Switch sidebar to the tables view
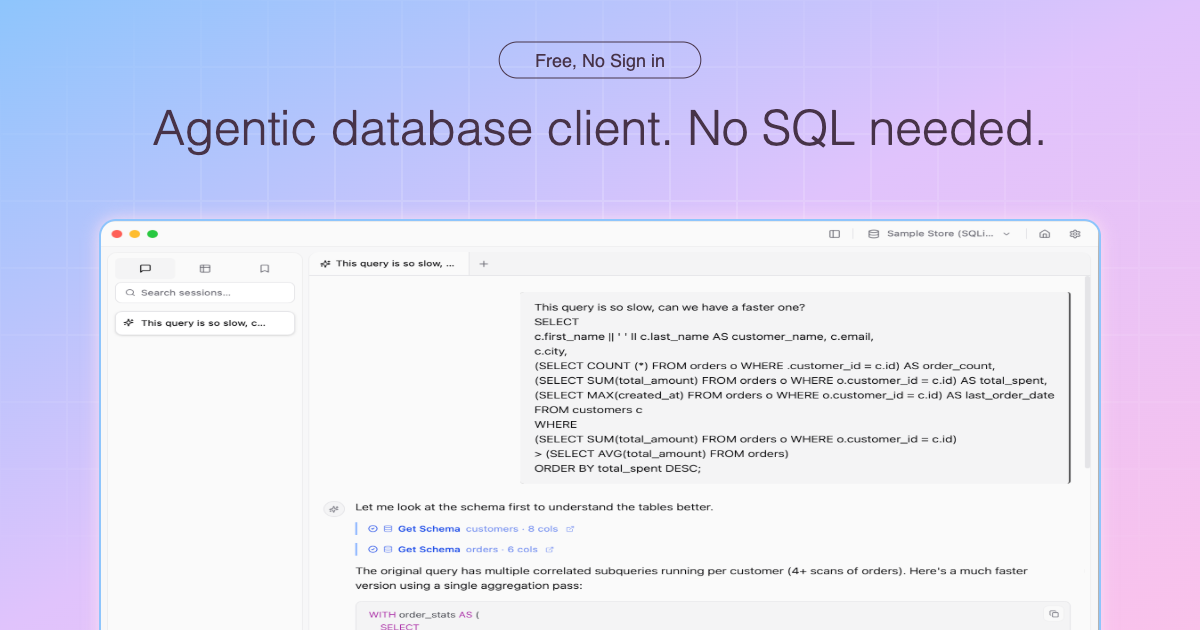 pos(205,268)
